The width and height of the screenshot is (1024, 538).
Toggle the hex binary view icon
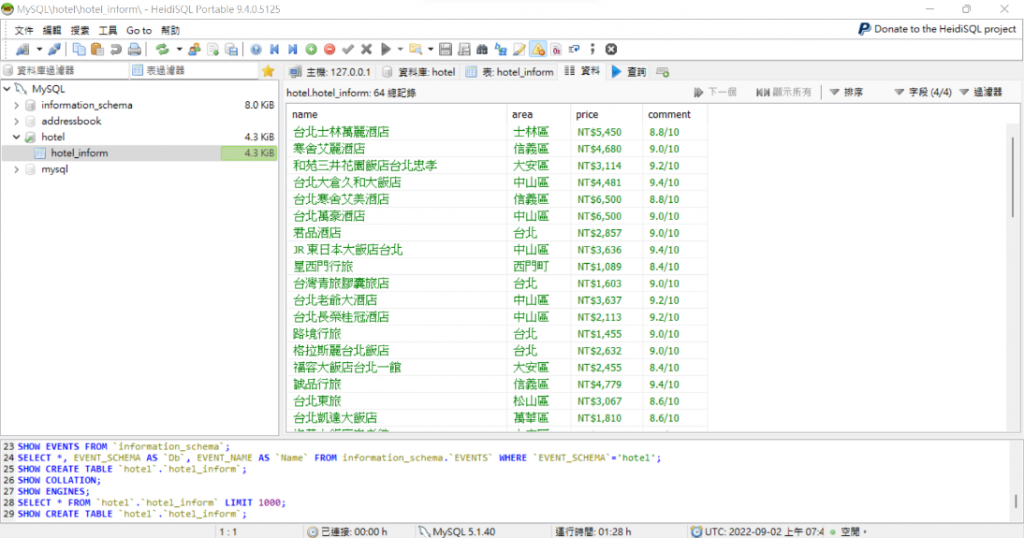point(556,50)
